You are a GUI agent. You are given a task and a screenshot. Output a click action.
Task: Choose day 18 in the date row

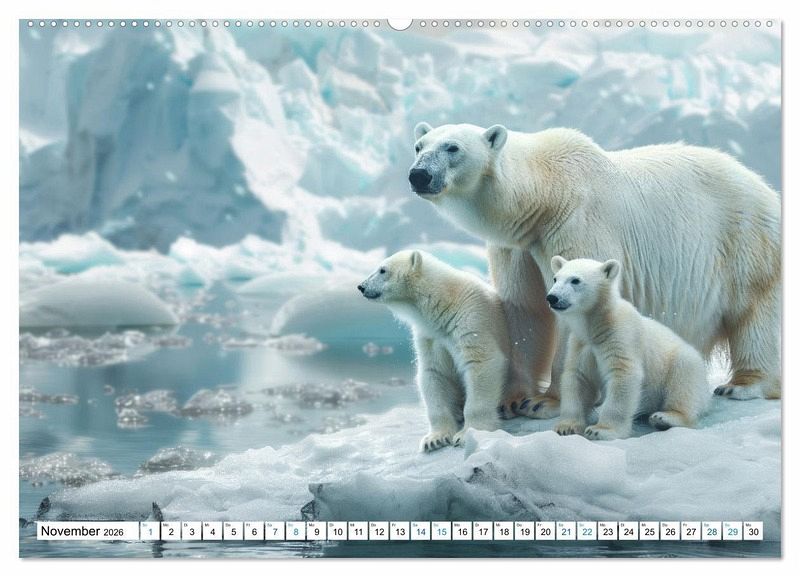[503, 531]
